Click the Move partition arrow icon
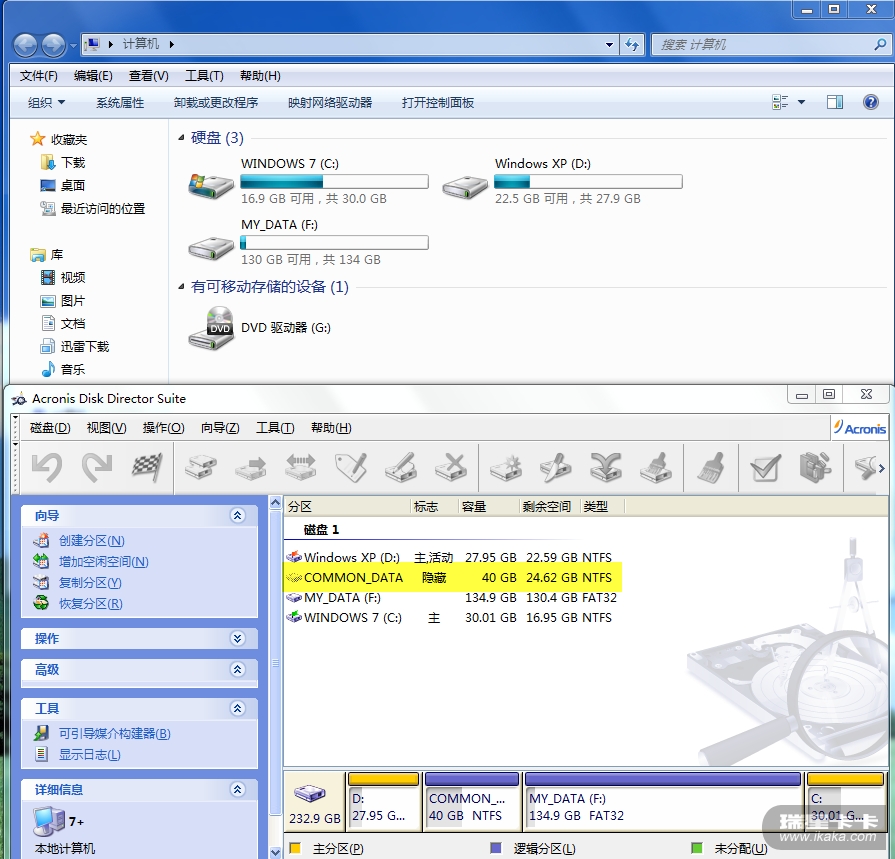Screen dimensions: 895x859 [251, 468]
